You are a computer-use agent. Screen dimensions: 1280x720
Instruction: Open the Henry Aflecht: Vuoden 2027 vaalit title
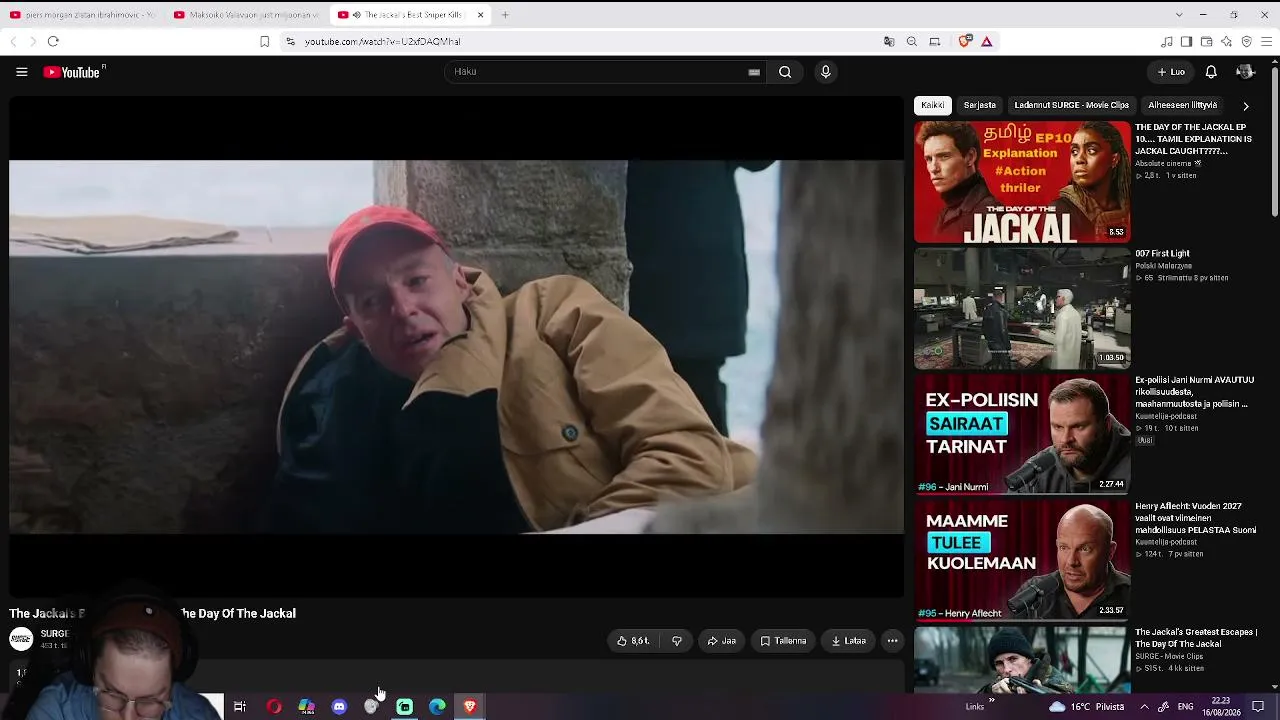(x=1196, y=518)
